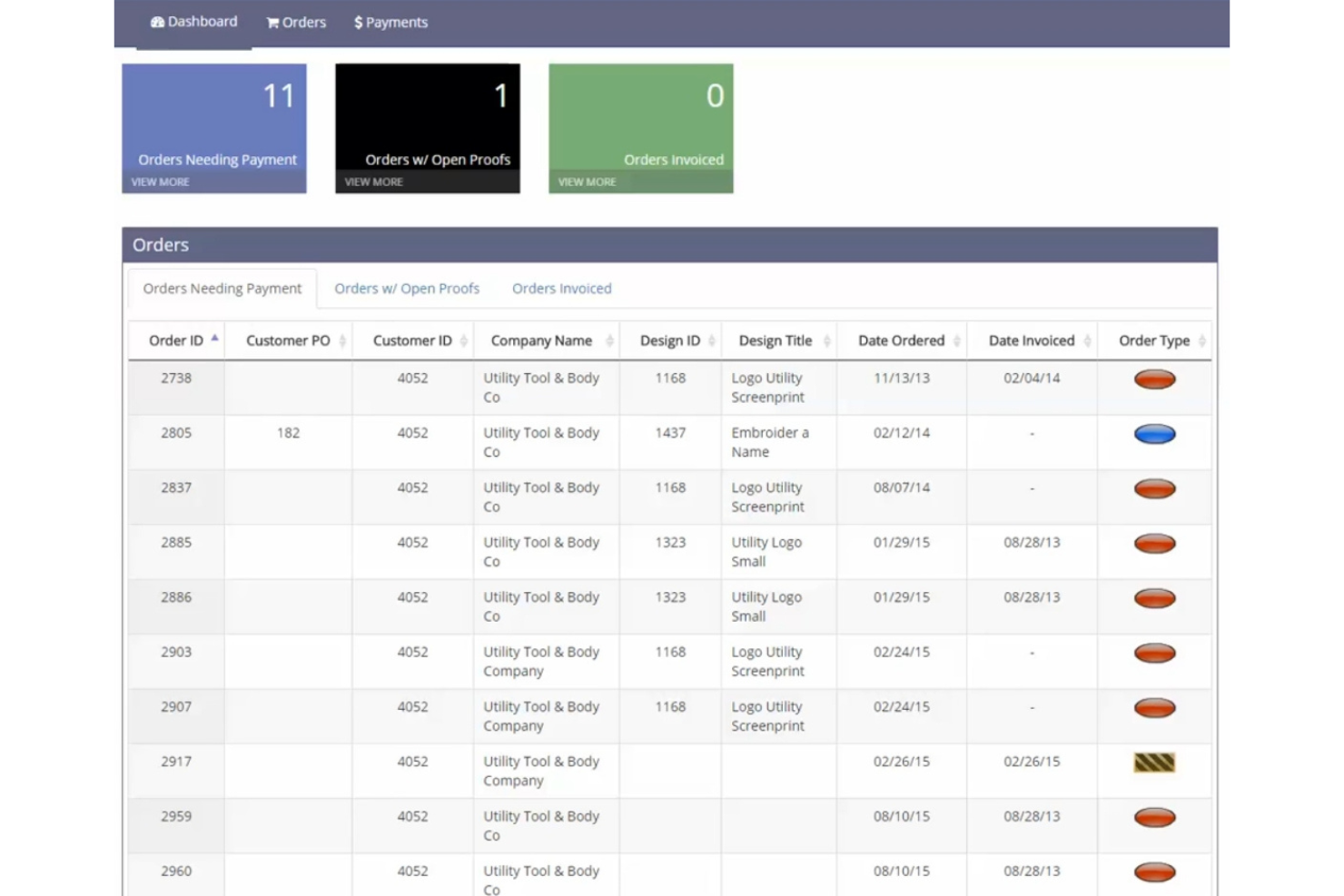Click red order type icon for order 2885
The height and width of the screenshot is (896, 1344).
pyautogui.click(x=1155, y=544)
